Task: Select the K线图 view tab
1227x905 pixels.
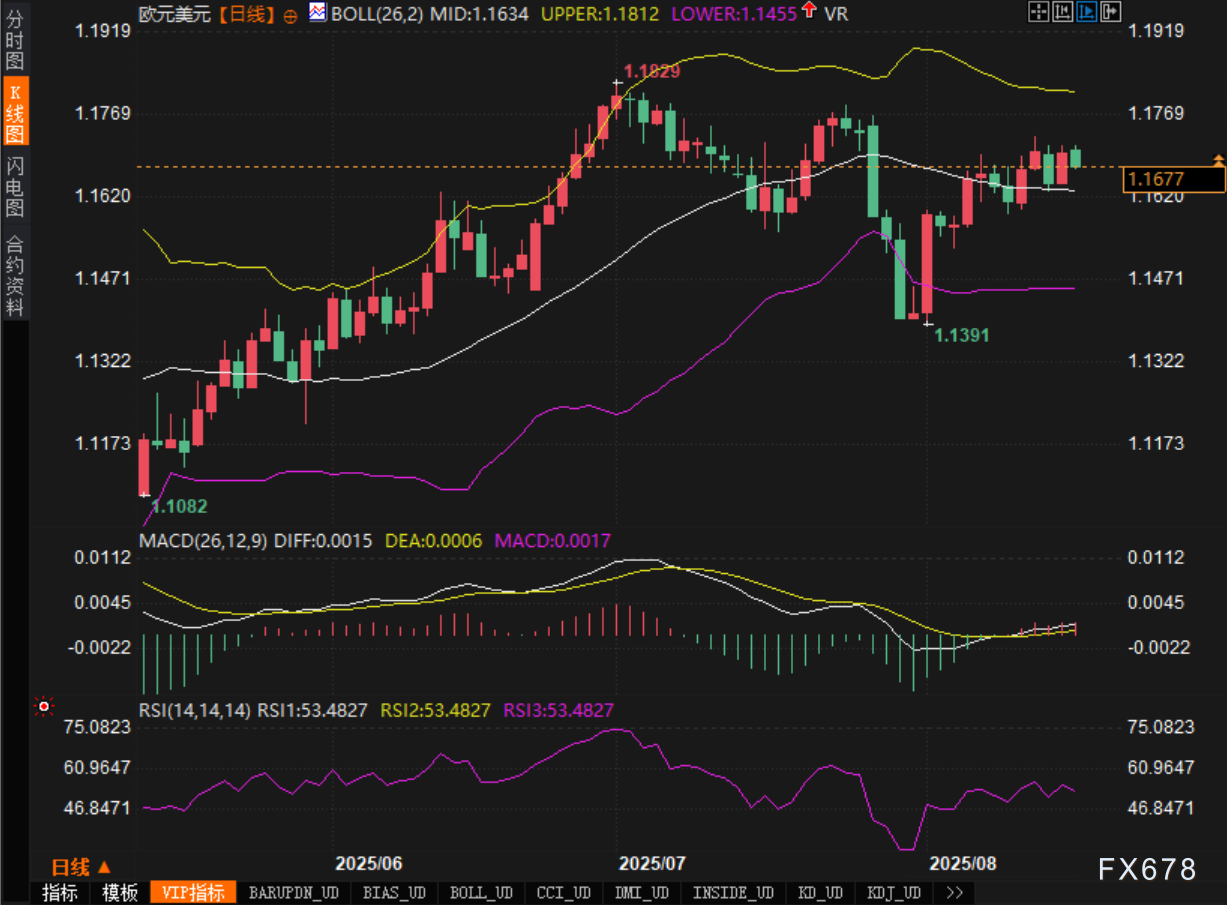Action: 15,111
